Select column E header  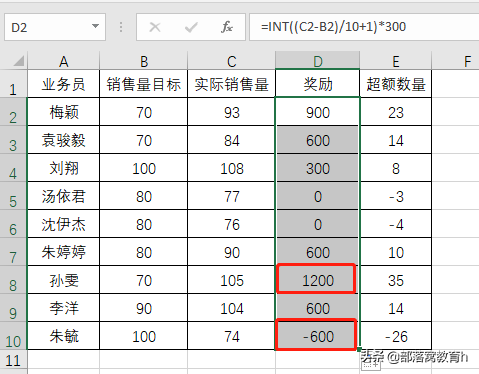(x=396, y=61)
